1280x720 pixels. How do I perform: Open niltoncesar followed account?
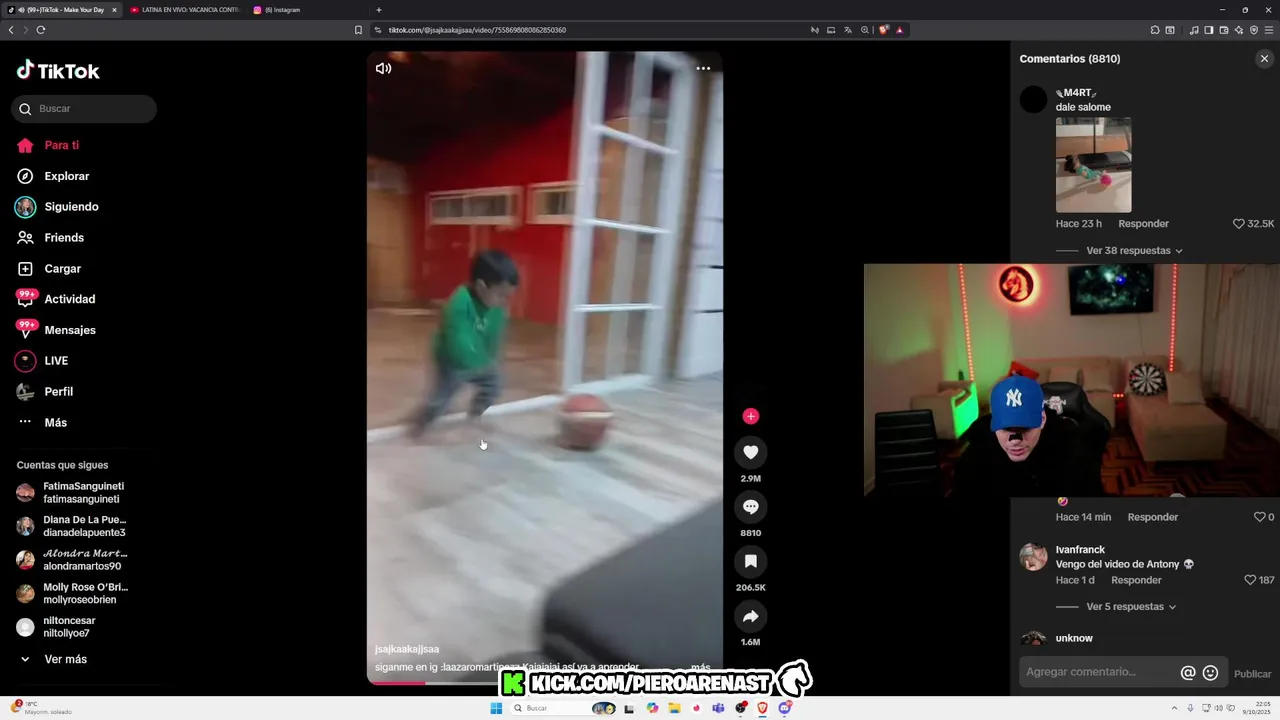[55, 627]
